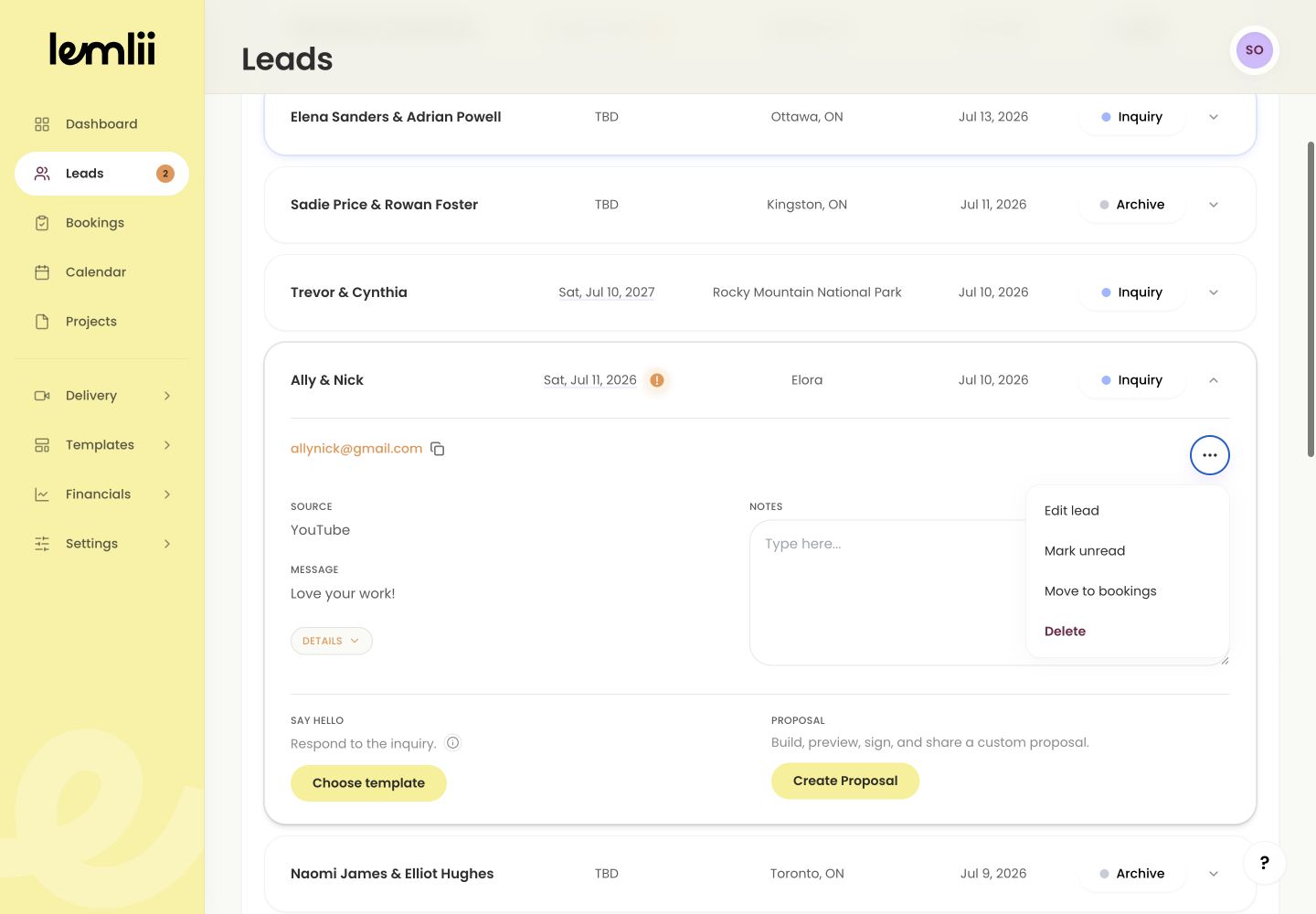This screenshot has width=1316, height=914.
Task: Go to Bookings page
Action: point(101,223)
